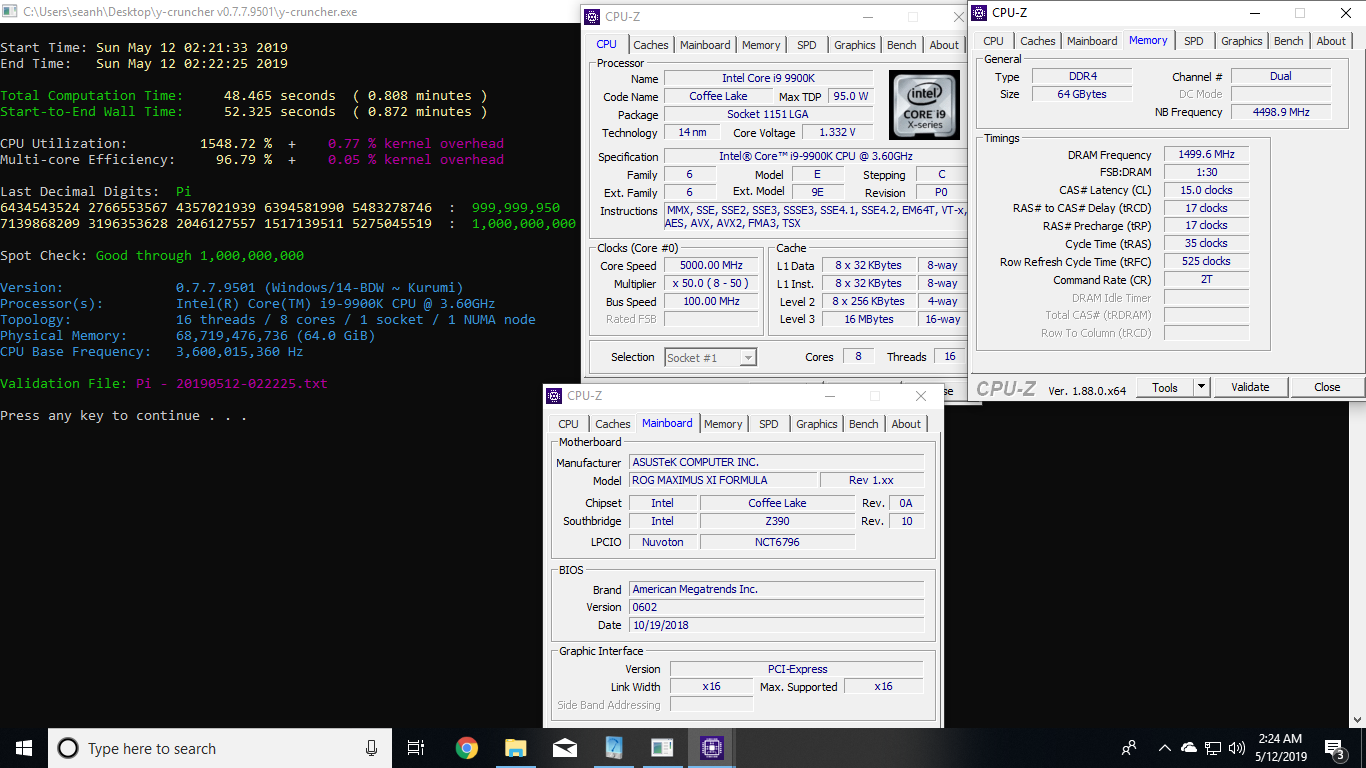Click the NB Frequency value 4498.9 MHz
The width and height of the screenshot is (1366, 768).
coord(1281,112)
